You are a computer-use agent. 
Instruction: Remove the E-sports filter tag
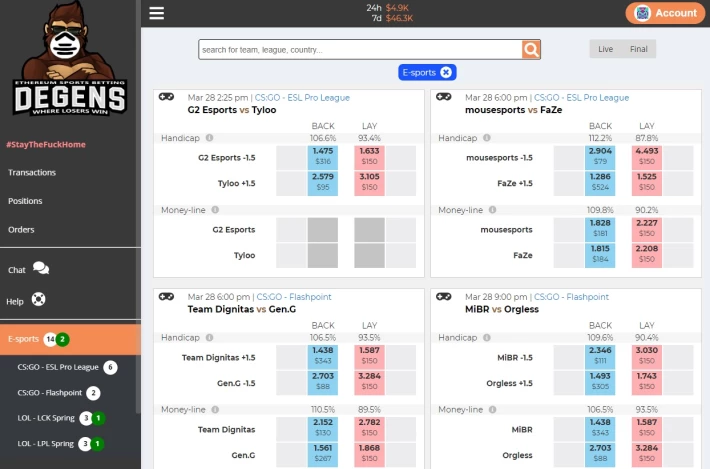[446, 72]
